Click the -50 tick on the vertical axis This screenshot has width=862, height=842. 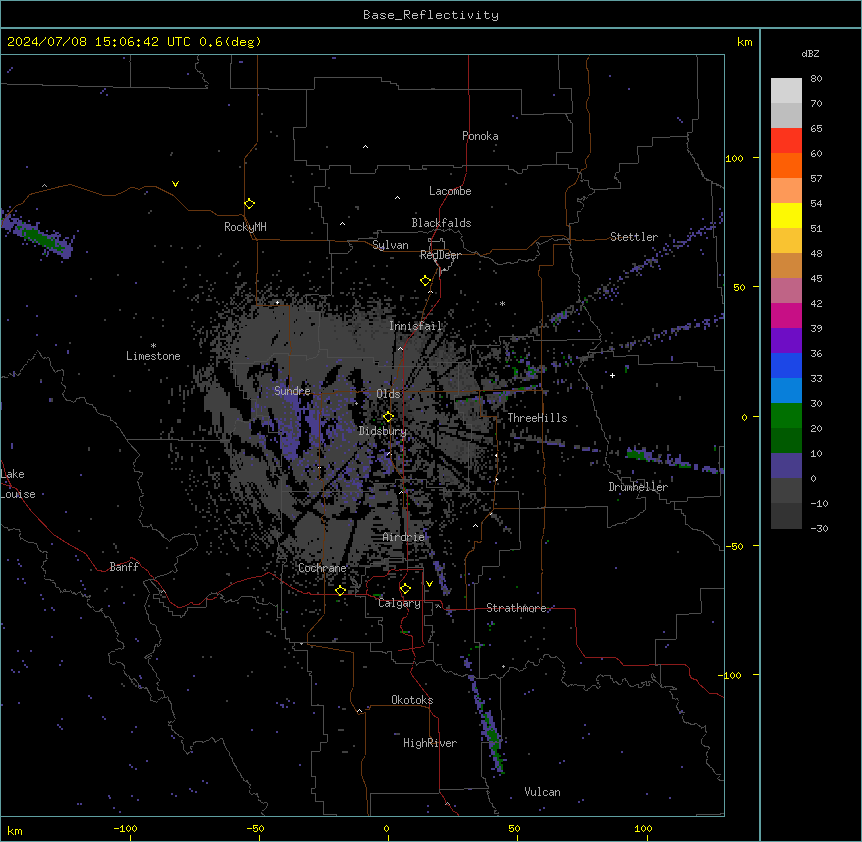pyautogui.click(x=734, y=546)
